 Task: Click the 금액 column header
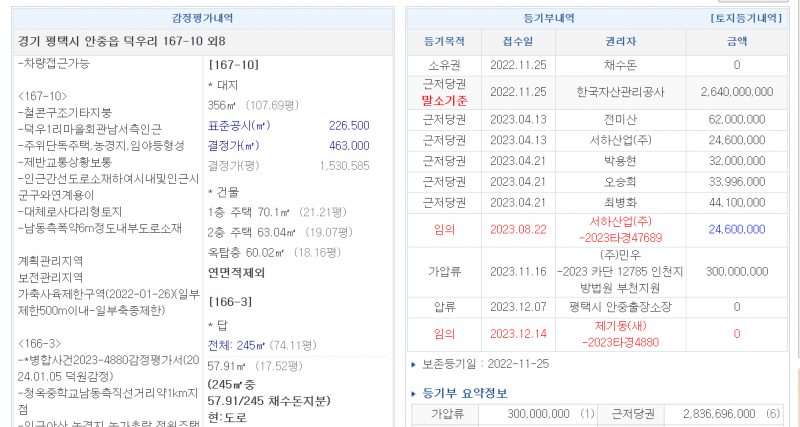coord(736,42)
